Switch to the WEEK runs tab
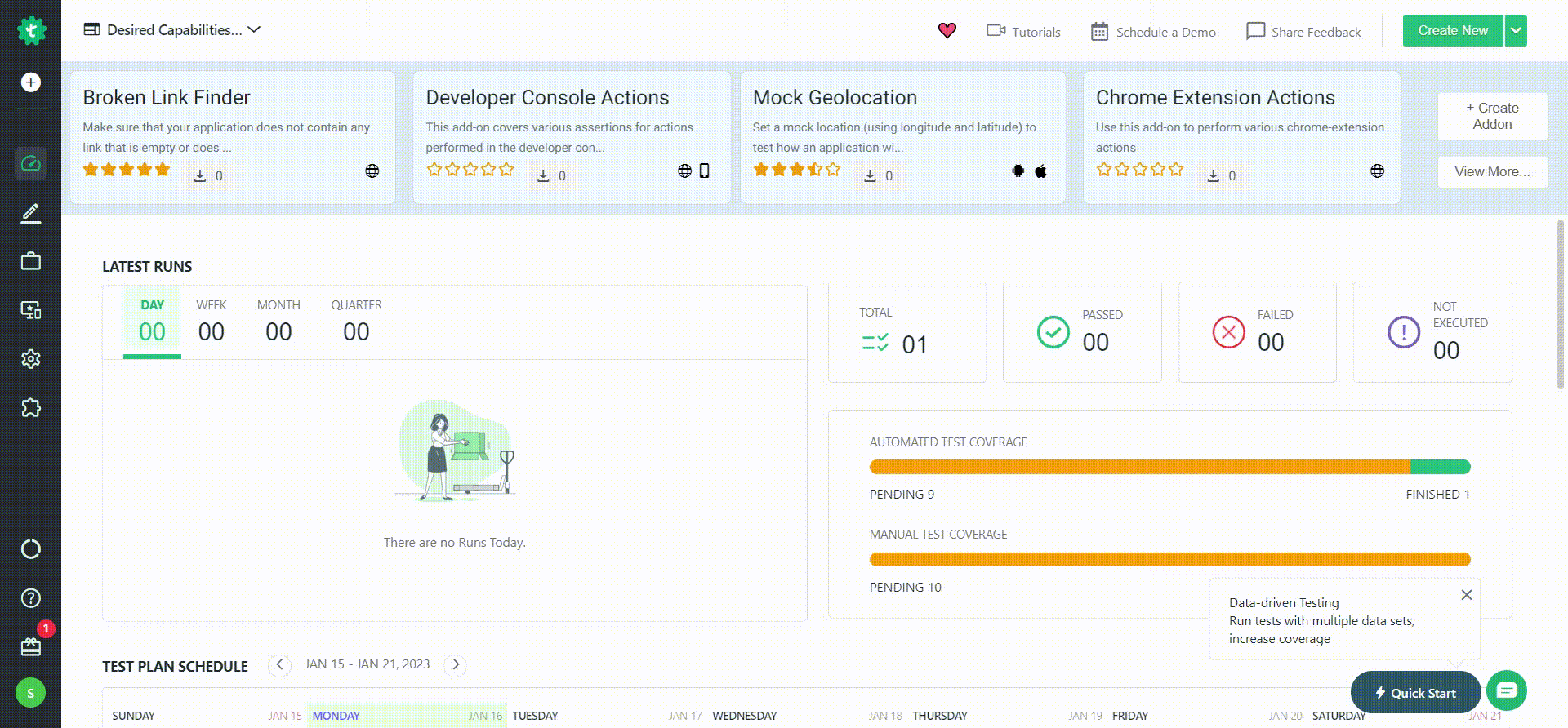1568x728 pixels. tap(212, 322)
